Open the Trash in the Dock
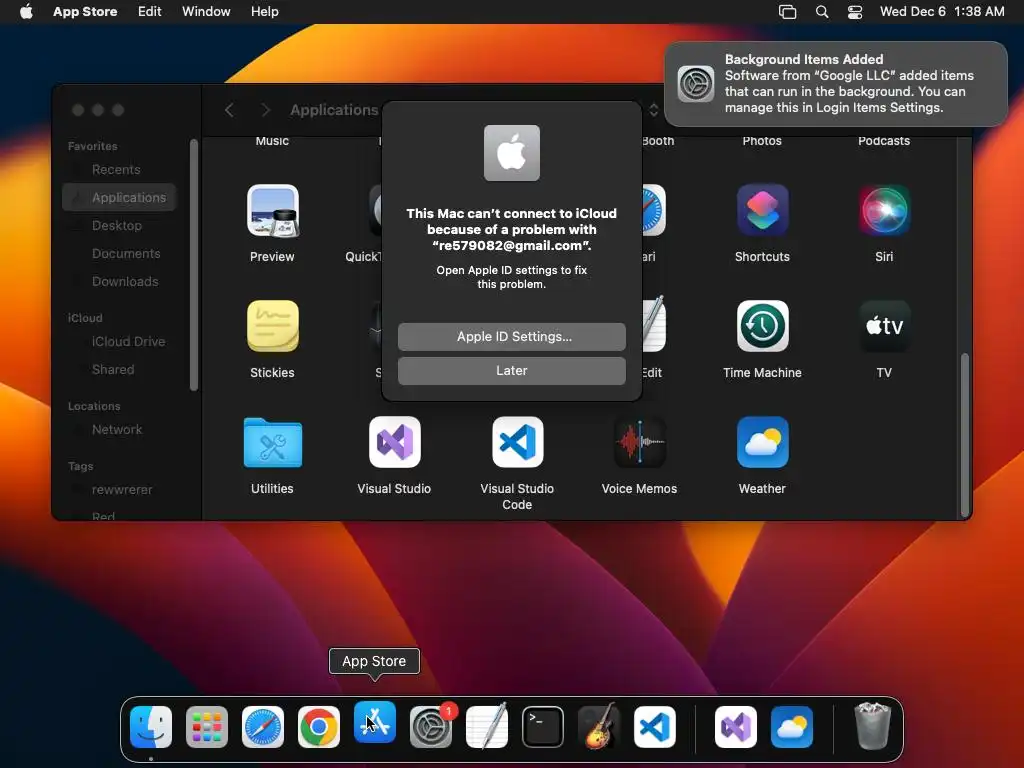 coord(872,726)
